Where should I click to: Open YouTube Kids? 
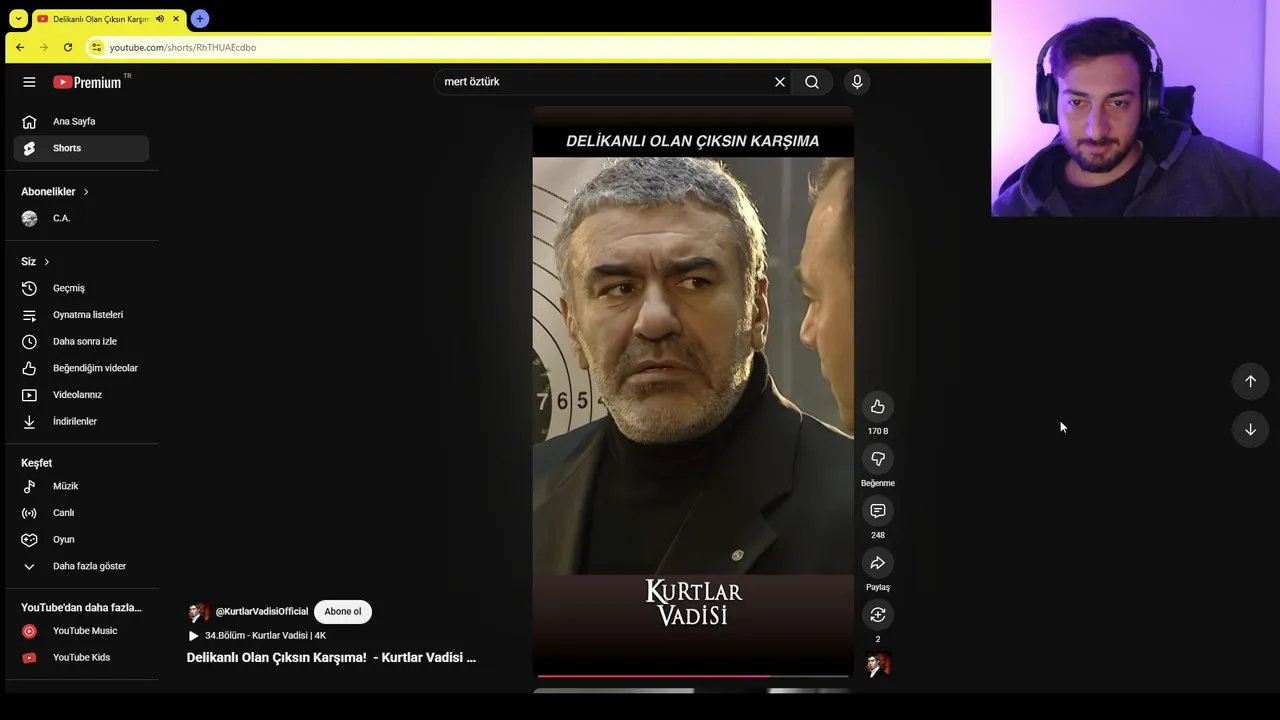coord(81,657)
